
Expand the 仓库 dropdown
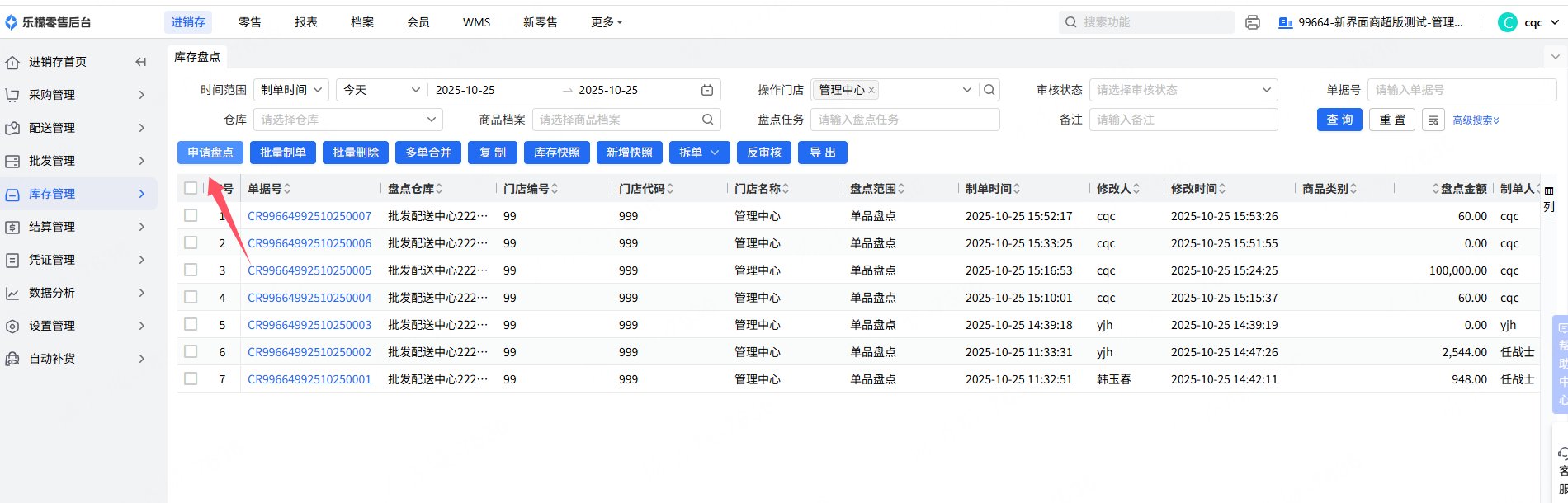coord(347,120)
